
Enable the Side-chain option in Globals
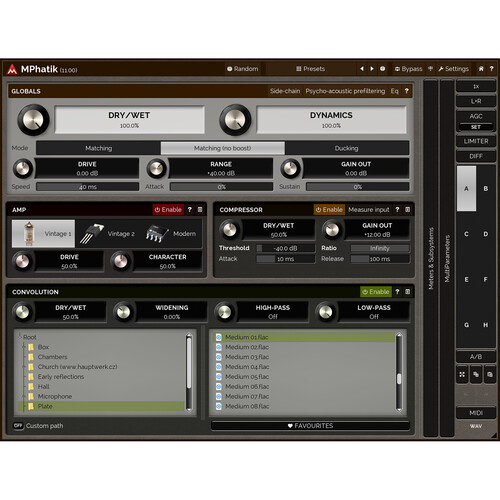click(x=285, y=91)
